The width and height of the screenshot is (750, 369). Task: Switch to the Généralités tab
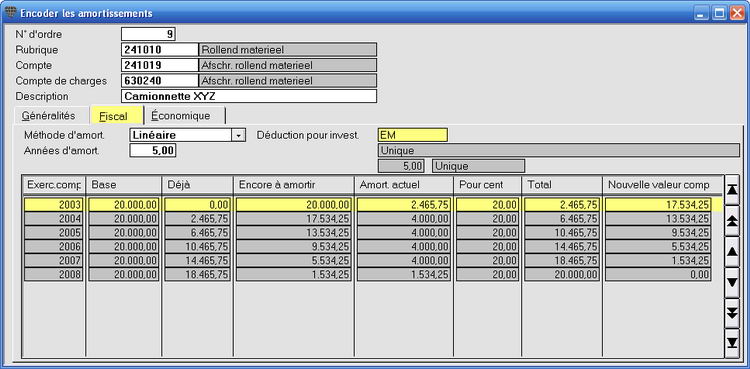(x=48, y=116)
